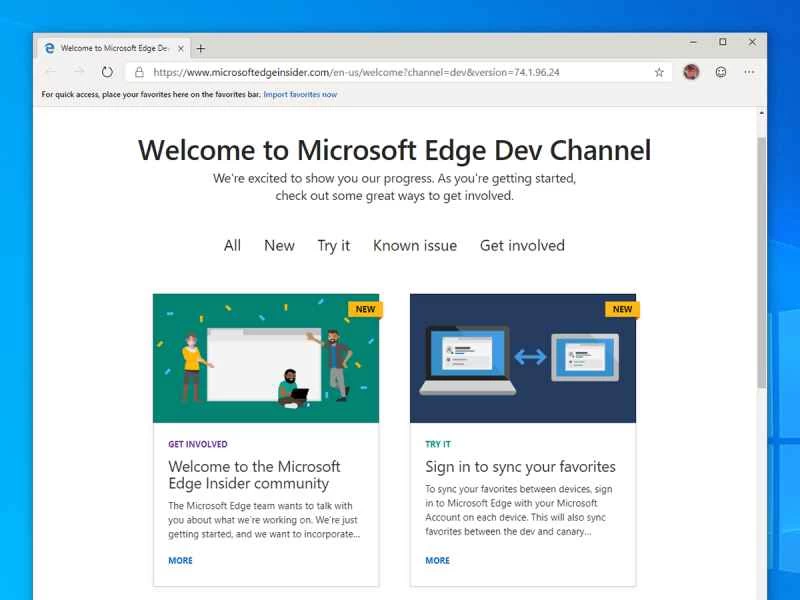Open a new browser tab

201,46
